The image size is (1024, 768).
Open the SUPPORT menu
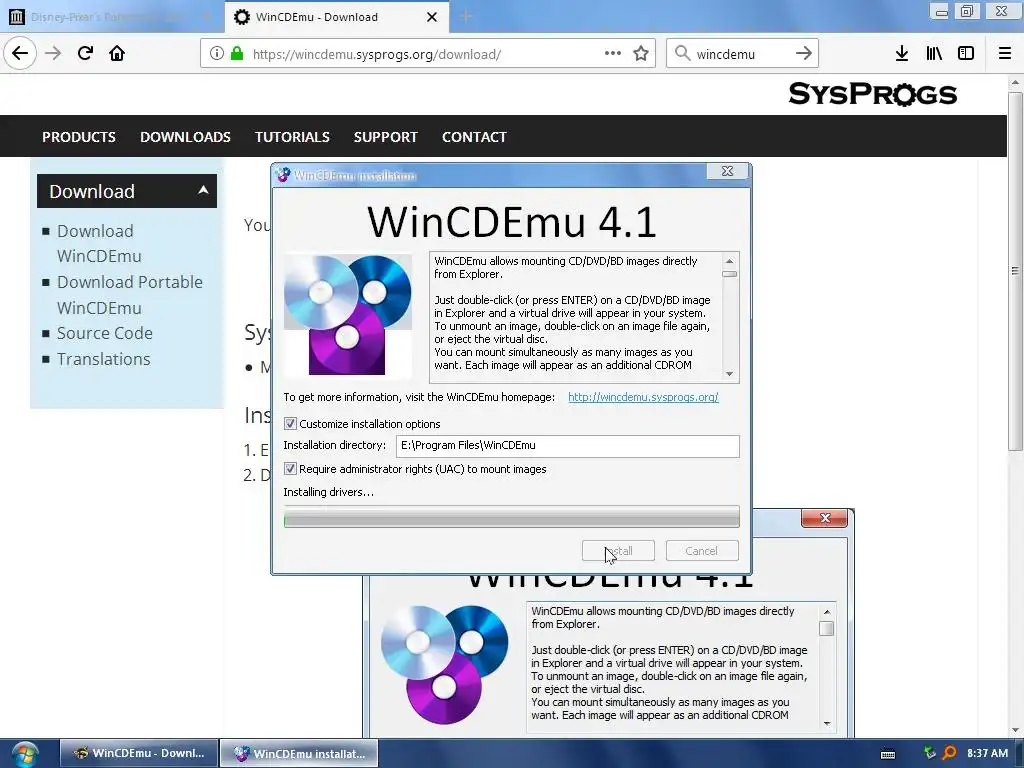[385, 137]
